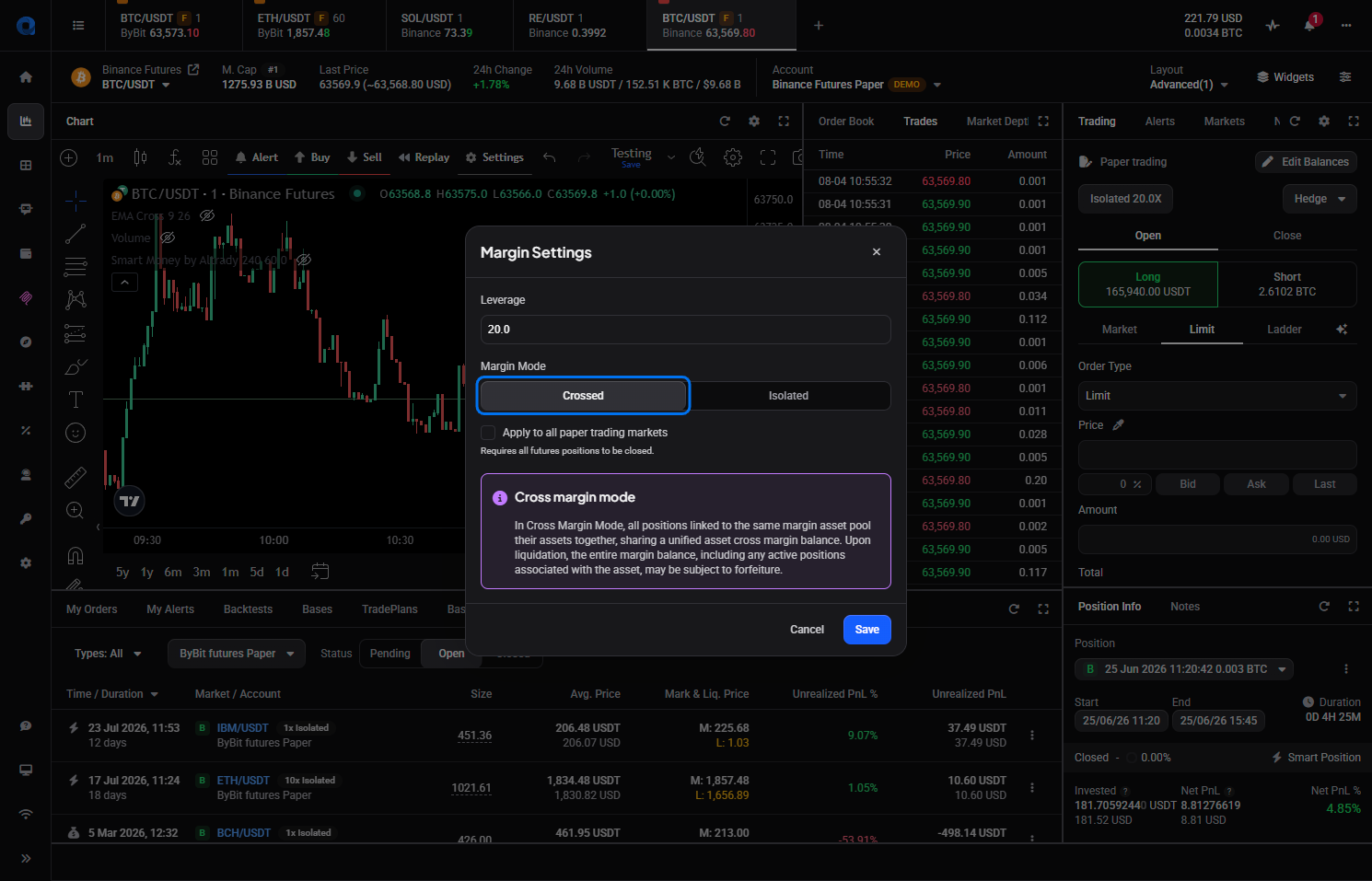The image size is (1372, 881).
Task: Open IBM/USDT row three-dot menu
Action: (x=1032, y=736)
